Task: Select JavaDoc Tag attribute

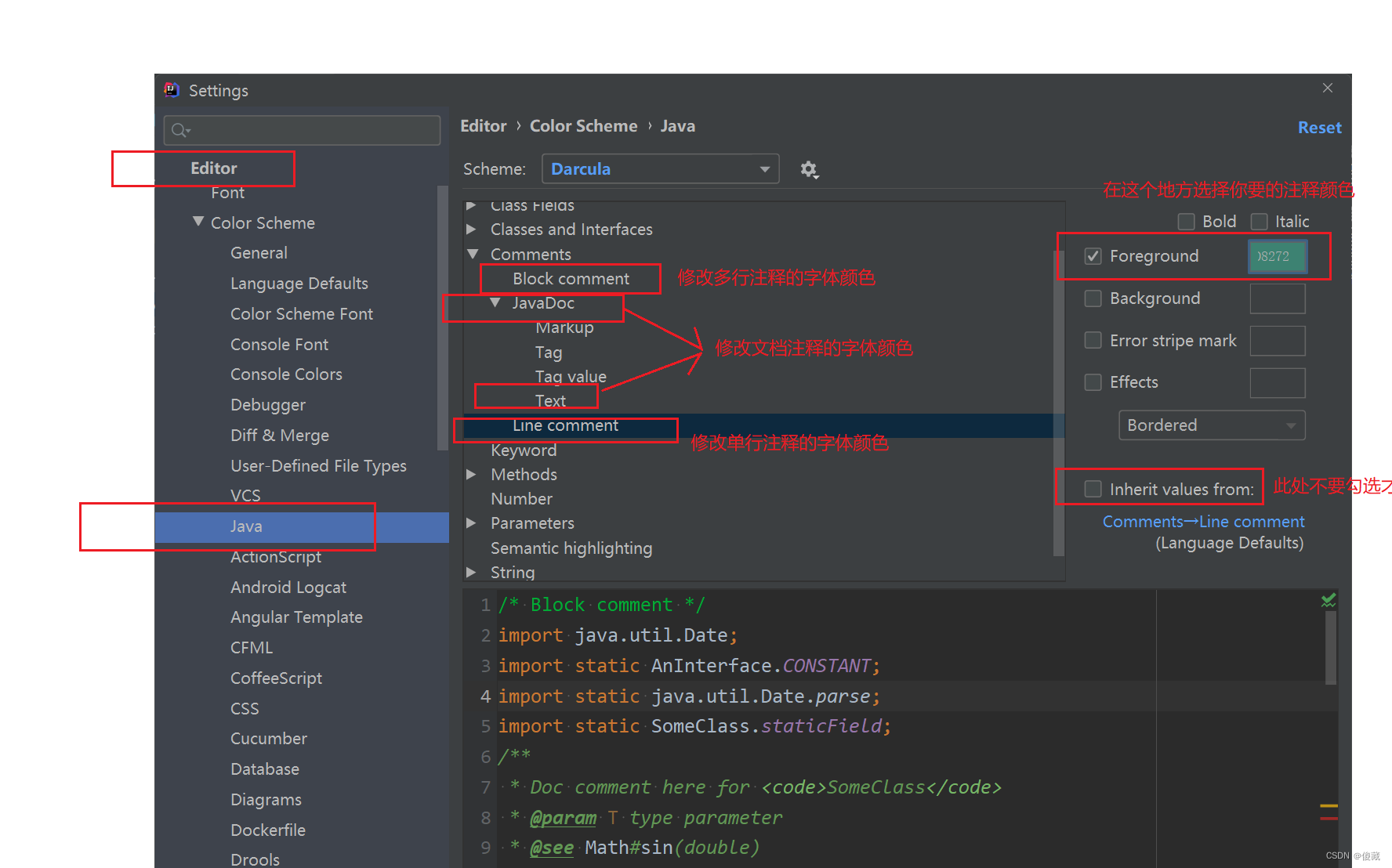Action: [549, 353]
